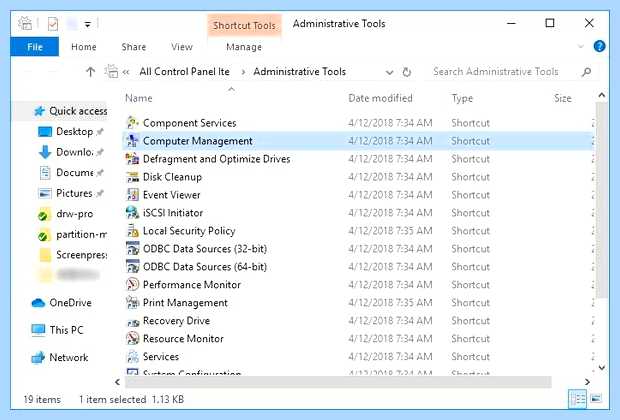Expand the ribbon with the chevron
This screenshot has width=620, height=420.
581,46
